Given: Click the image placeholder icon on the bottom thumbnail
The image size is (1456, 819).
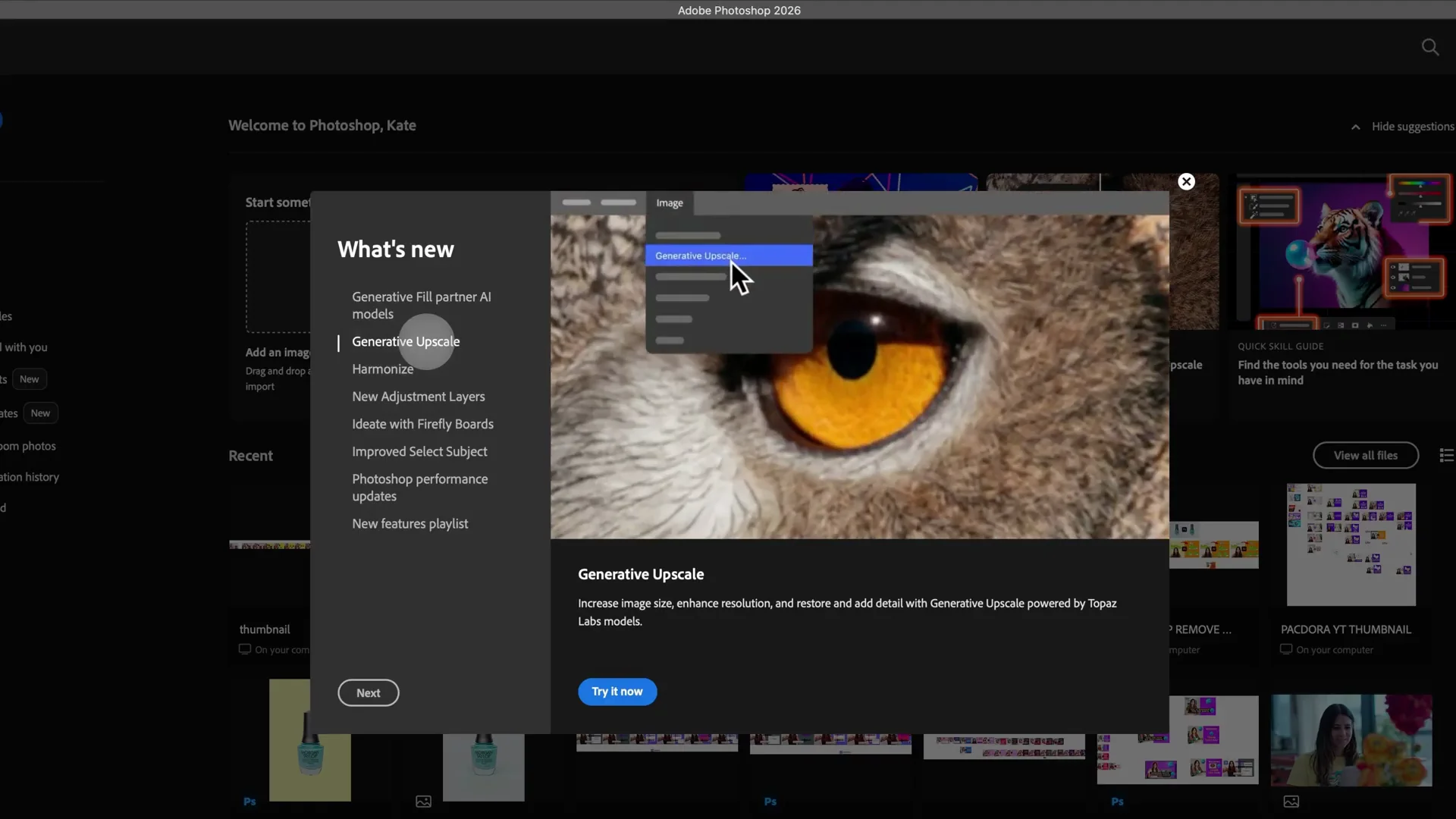Looking at the screenshot, I should [x=423, y=802].
